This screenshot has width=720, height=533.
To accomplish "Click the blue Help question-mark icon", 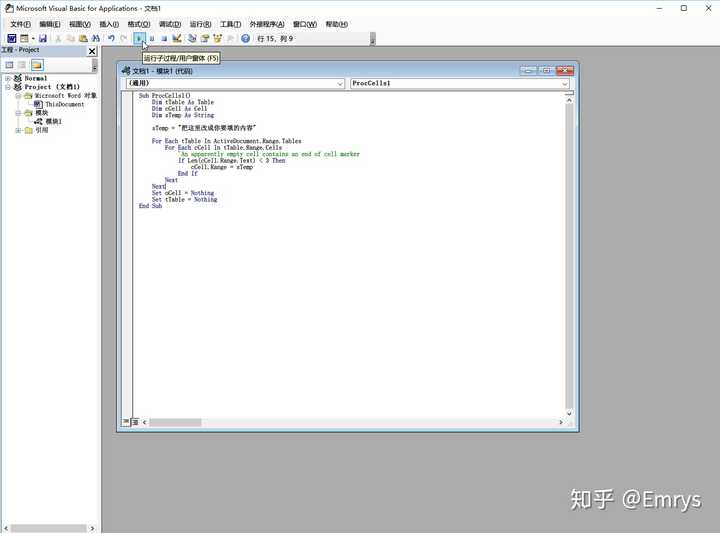I will pyautogui.click(x=246, y=39).
